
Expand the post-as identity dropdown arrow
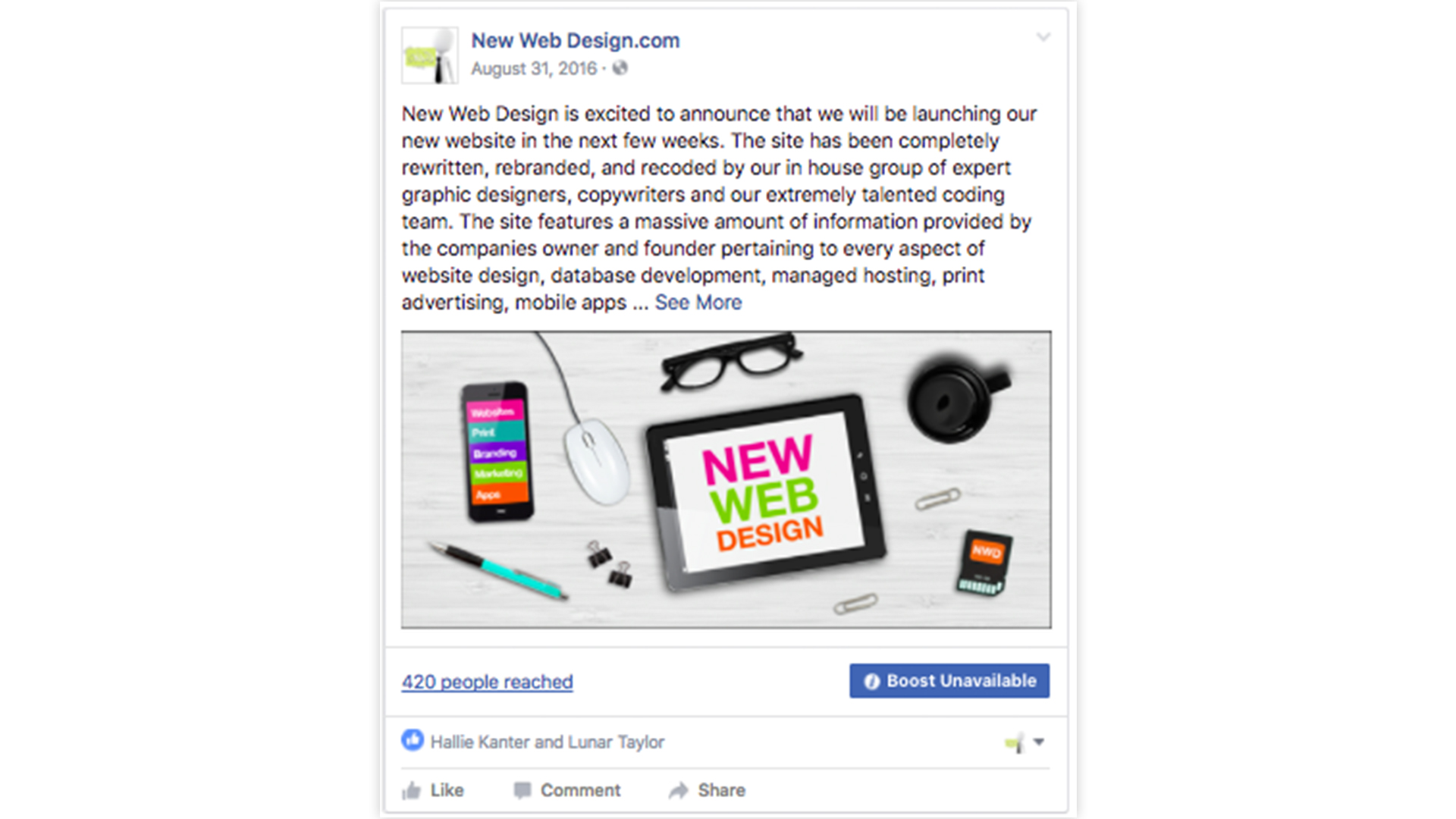(x=1039, y=742)
